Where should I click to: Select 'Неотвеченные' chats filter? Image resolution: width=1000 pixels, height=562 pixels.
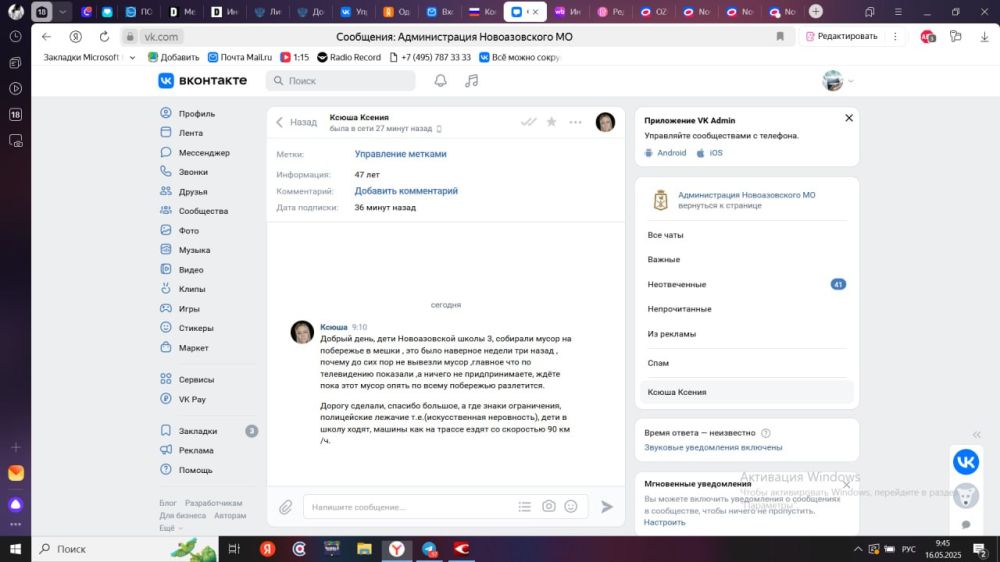pyautogui.click(x=677, y=284)
